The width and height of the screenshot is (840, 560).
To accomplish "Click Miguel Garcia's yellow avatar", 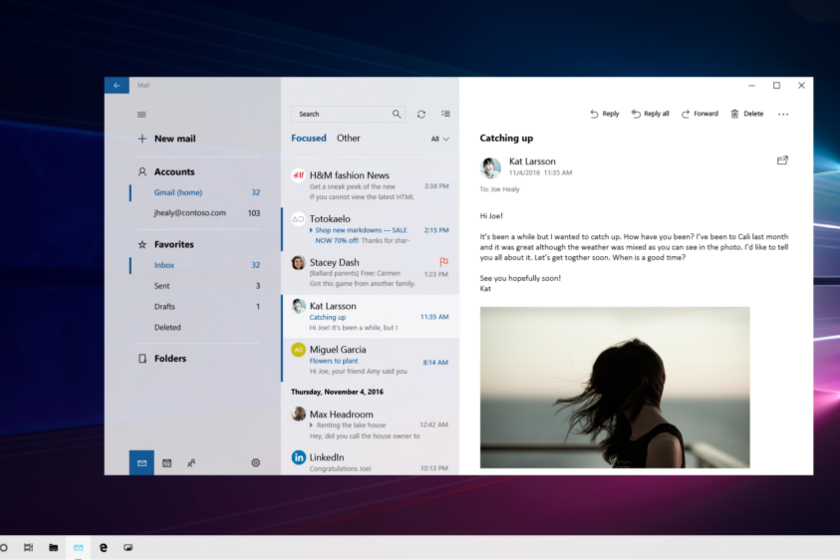I will [298, 349].
